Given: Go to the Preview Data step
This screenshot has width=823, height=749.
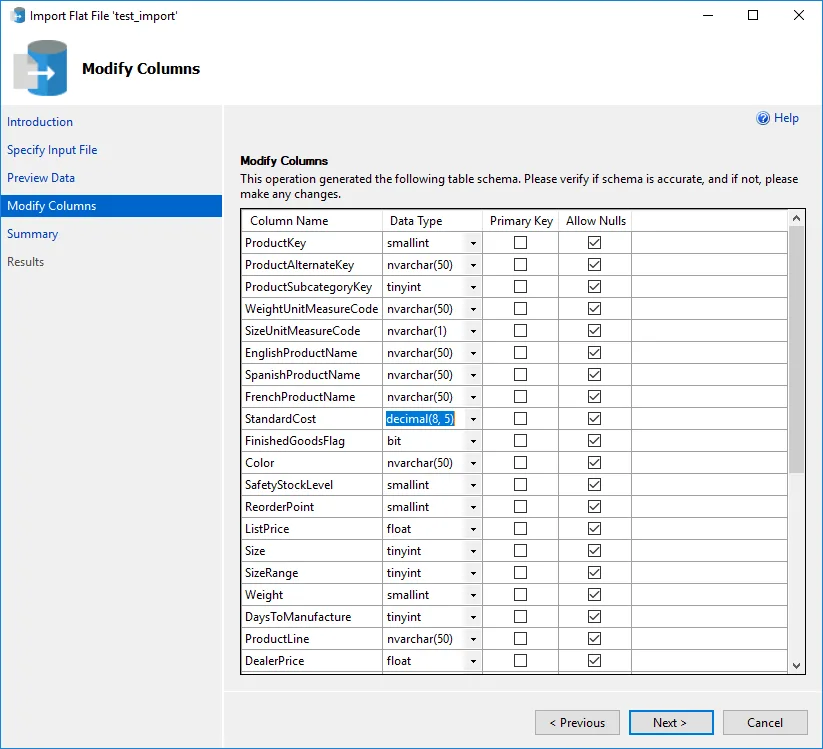Looking at the screenshot, I should [x=41, y=178].
